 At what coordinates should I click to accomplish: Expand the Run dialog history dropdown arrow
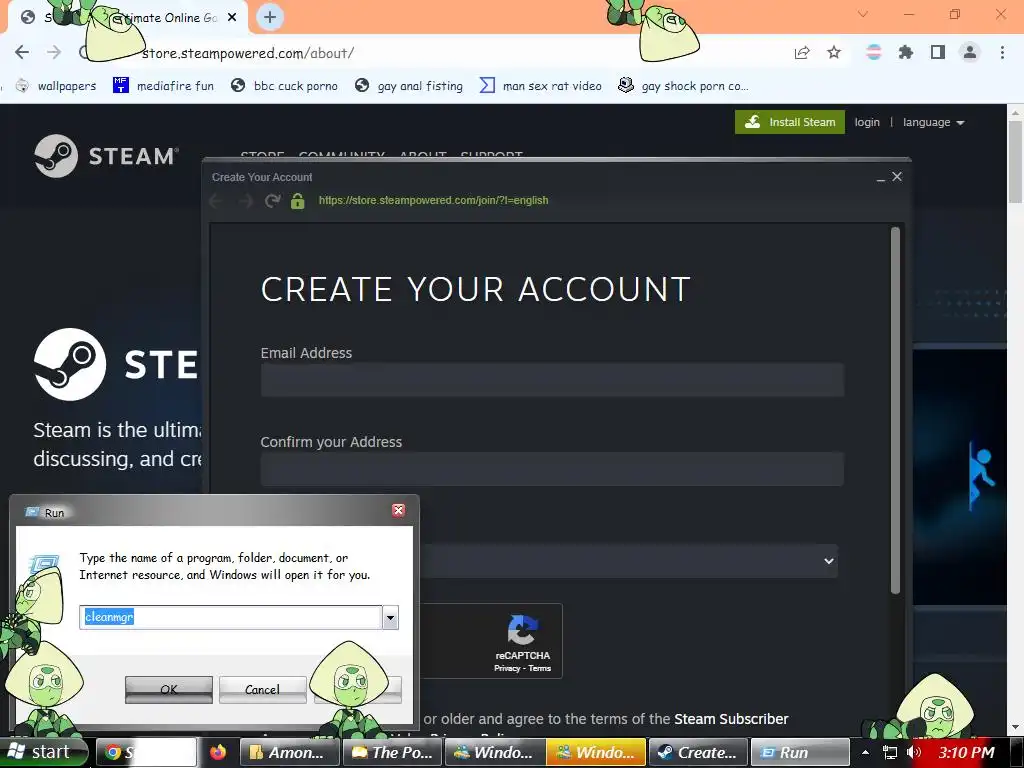point(391,617)
